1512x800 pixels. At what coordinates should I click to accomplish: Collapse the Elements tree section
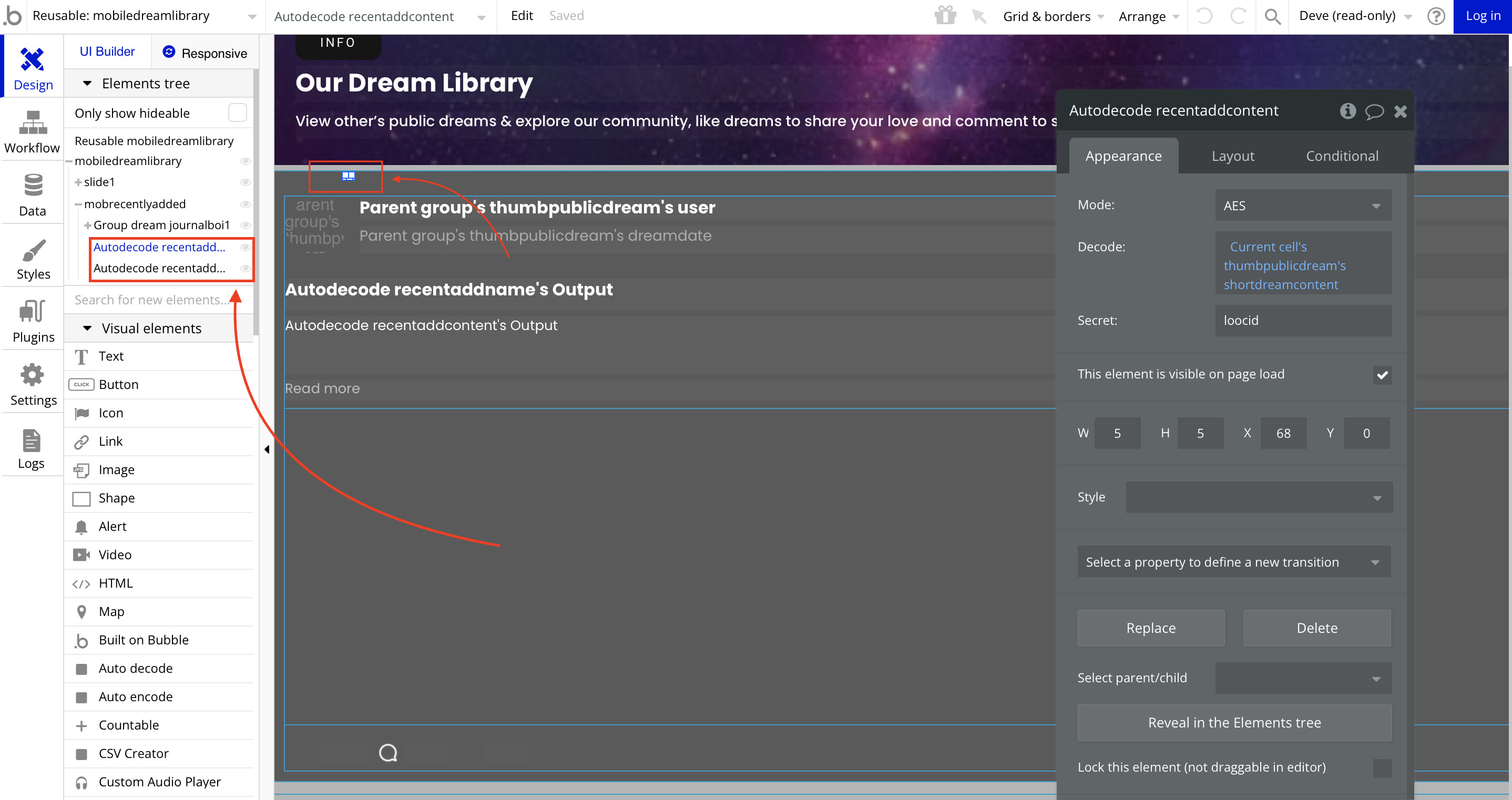[x=87, y=84]
